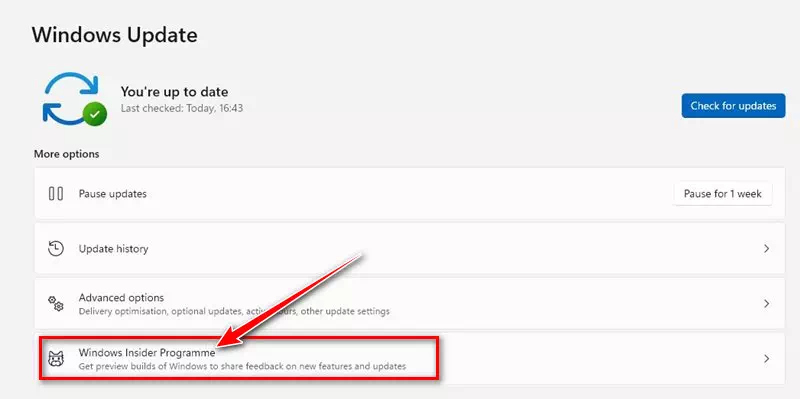The height and width of the screenshot is (399, 800).
Task: Click the Check for updates button
Action: coord(733,106)
